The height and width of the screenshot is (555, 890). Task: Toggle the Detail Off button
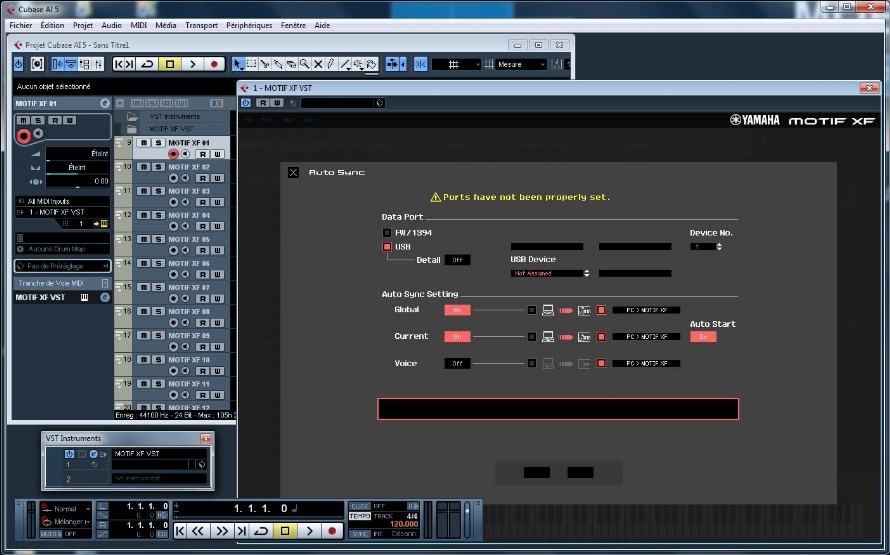point(457,260)
